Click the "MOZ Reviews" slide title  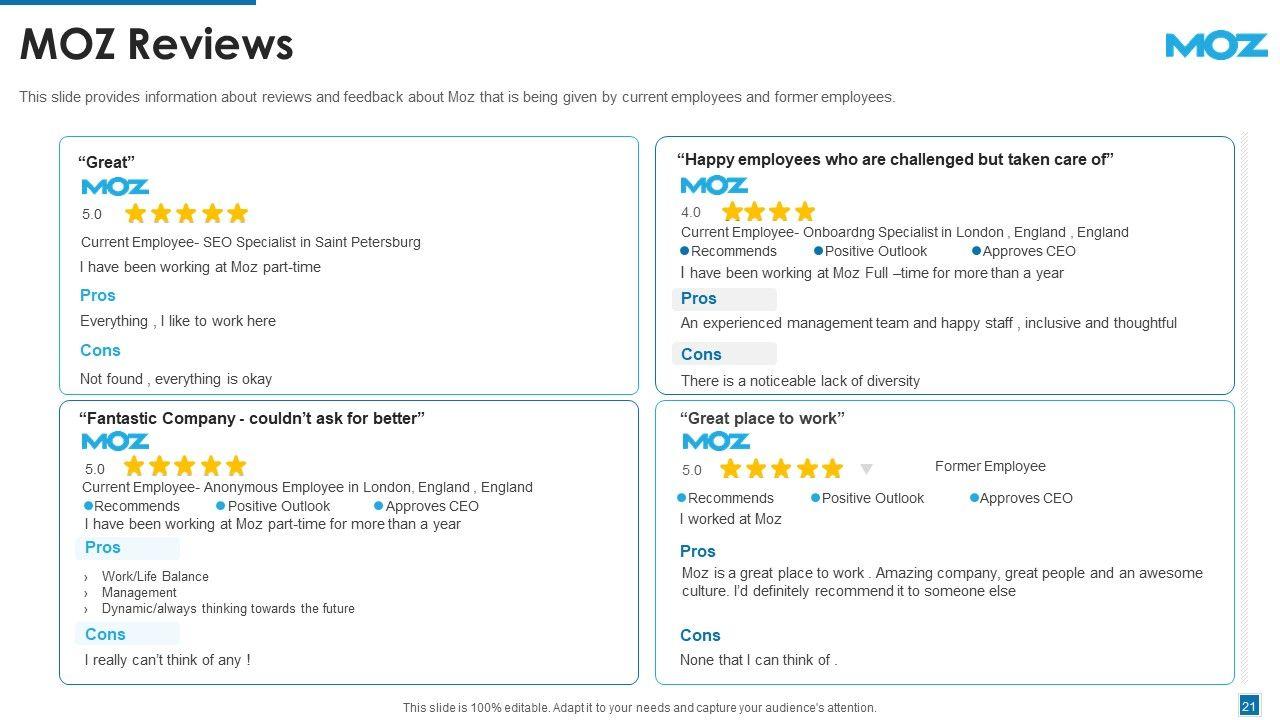[x=157, y=45]
